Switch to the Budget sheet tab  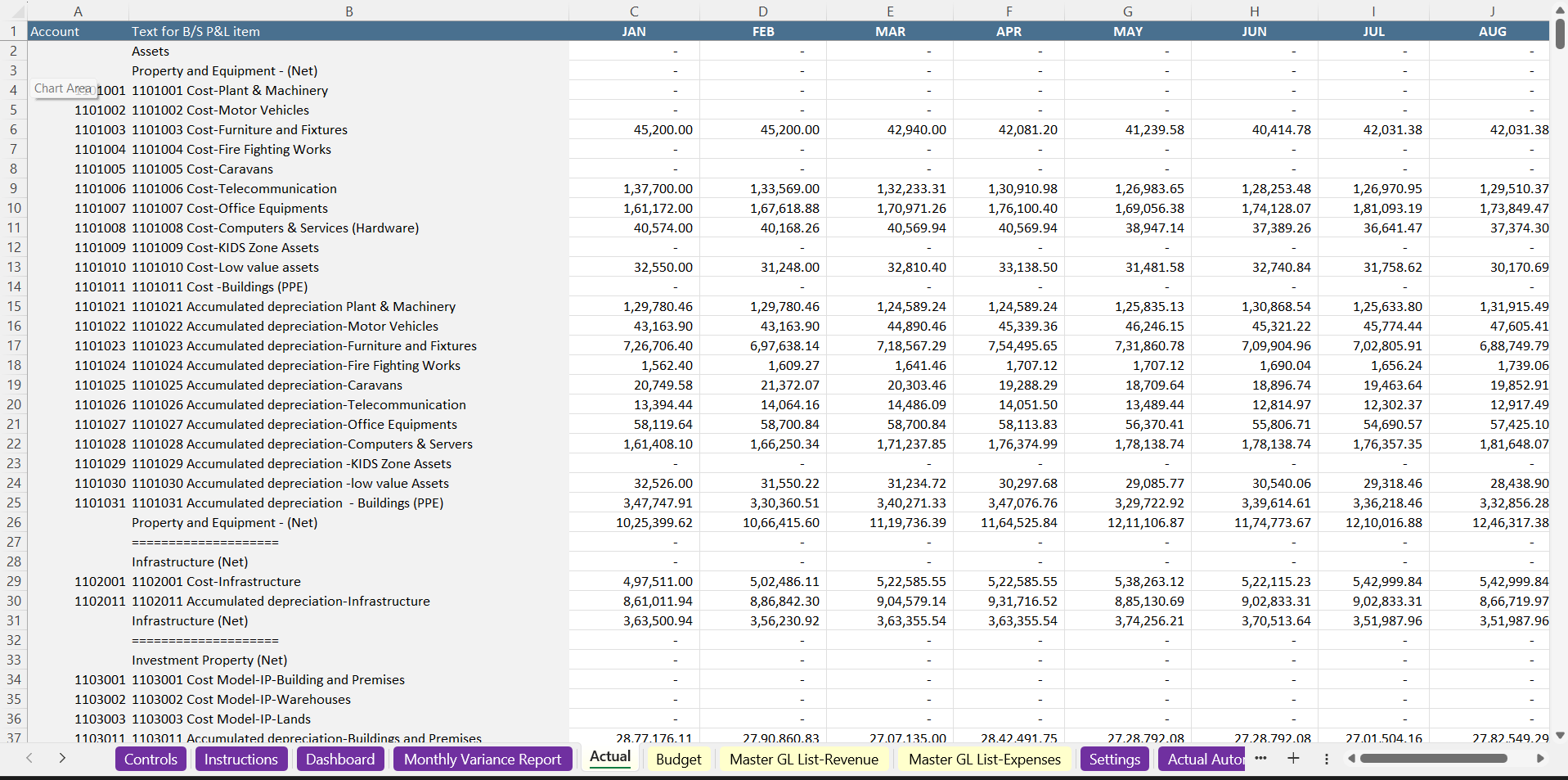pos(678,759)
